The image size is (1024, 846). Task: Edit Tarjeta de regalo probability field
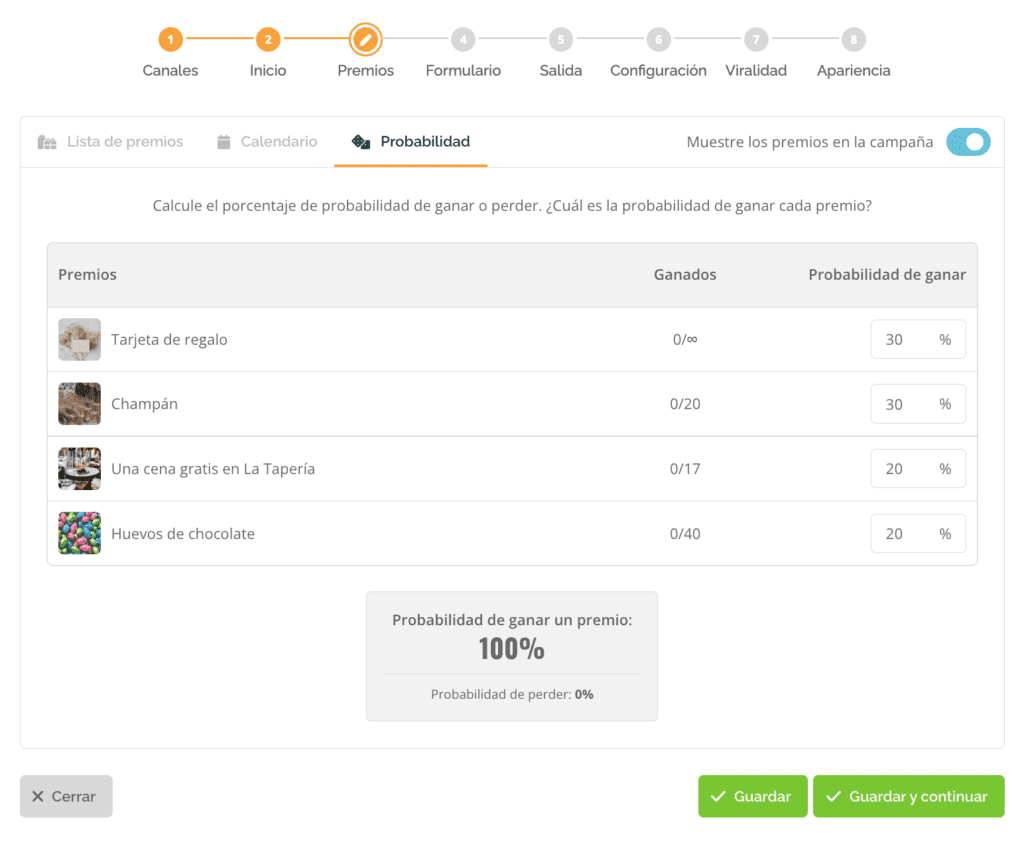(918, 339)
